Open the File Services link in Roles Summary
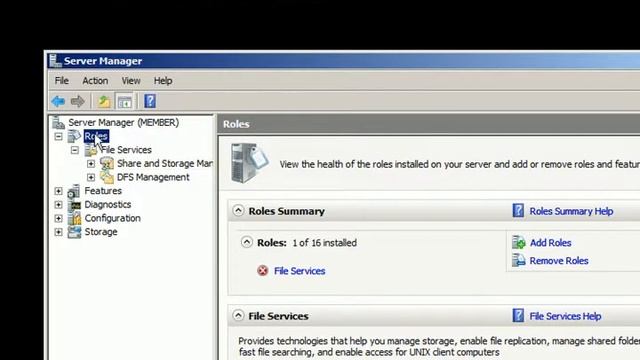 pyautogui.click(x=300, y=271)
